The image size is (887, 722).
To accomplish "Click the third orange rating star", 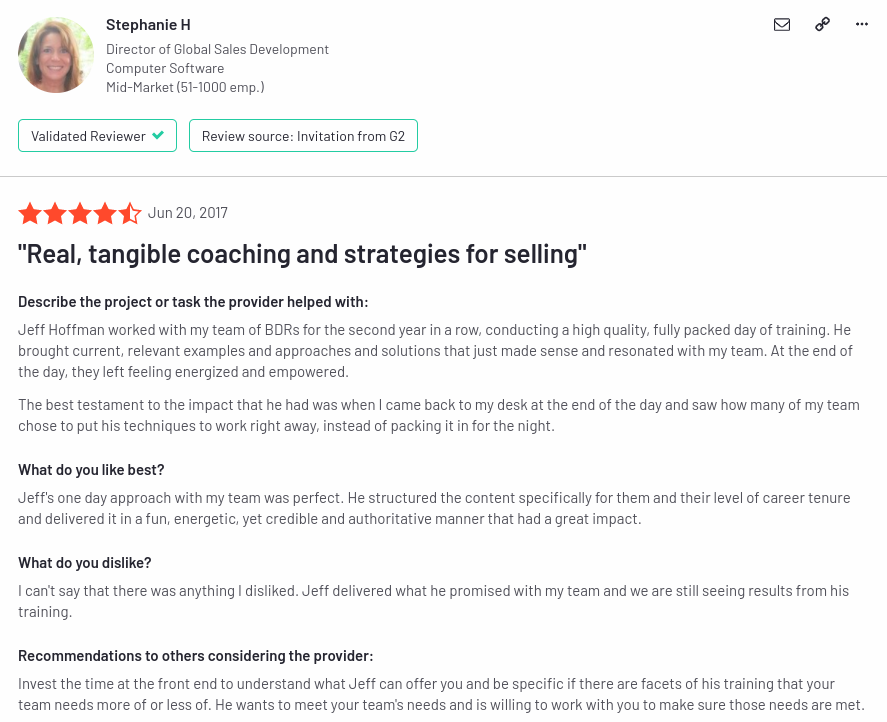I will (80, 213).
